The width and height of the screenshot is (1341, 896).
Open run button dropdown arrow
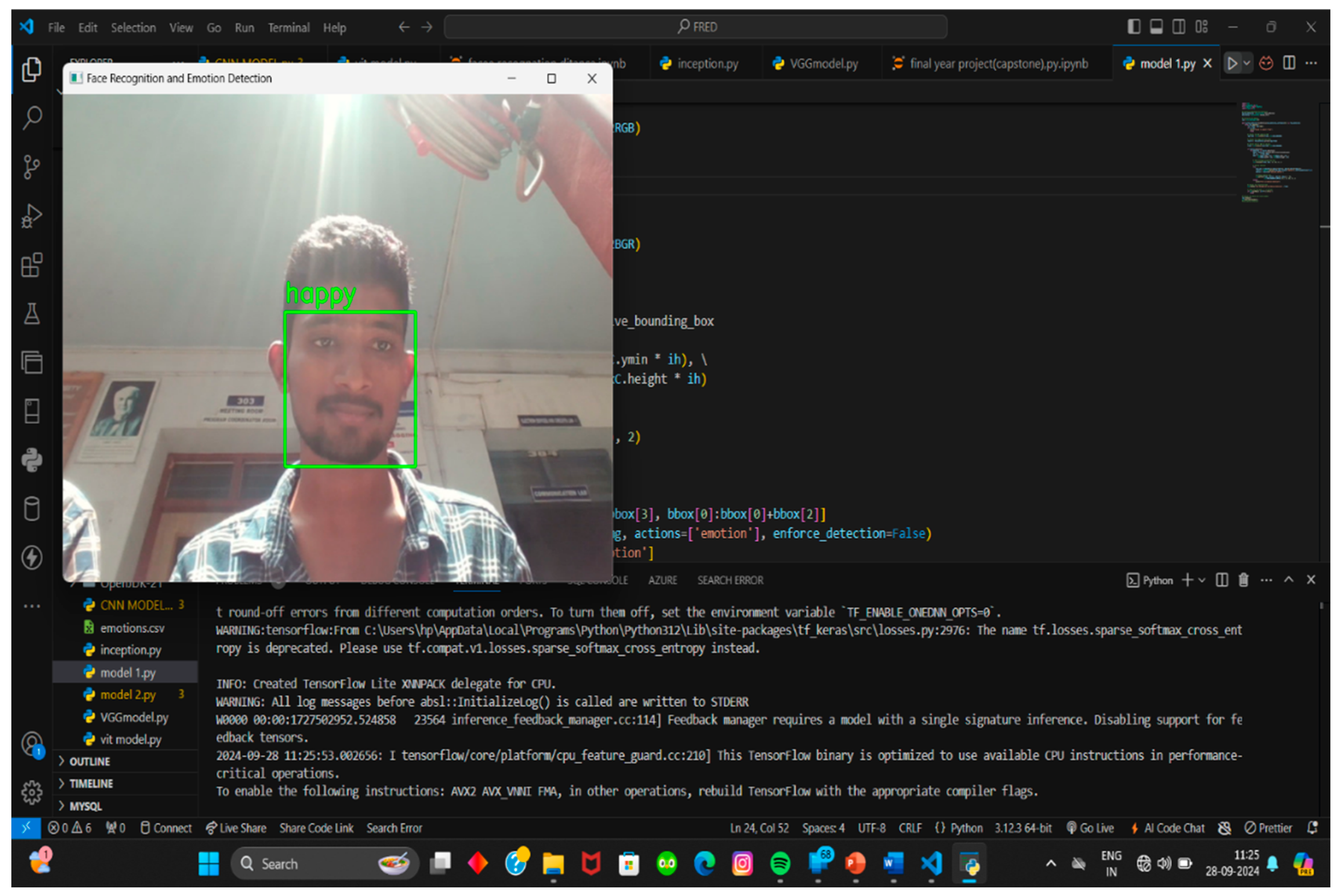pos(1247,63)
